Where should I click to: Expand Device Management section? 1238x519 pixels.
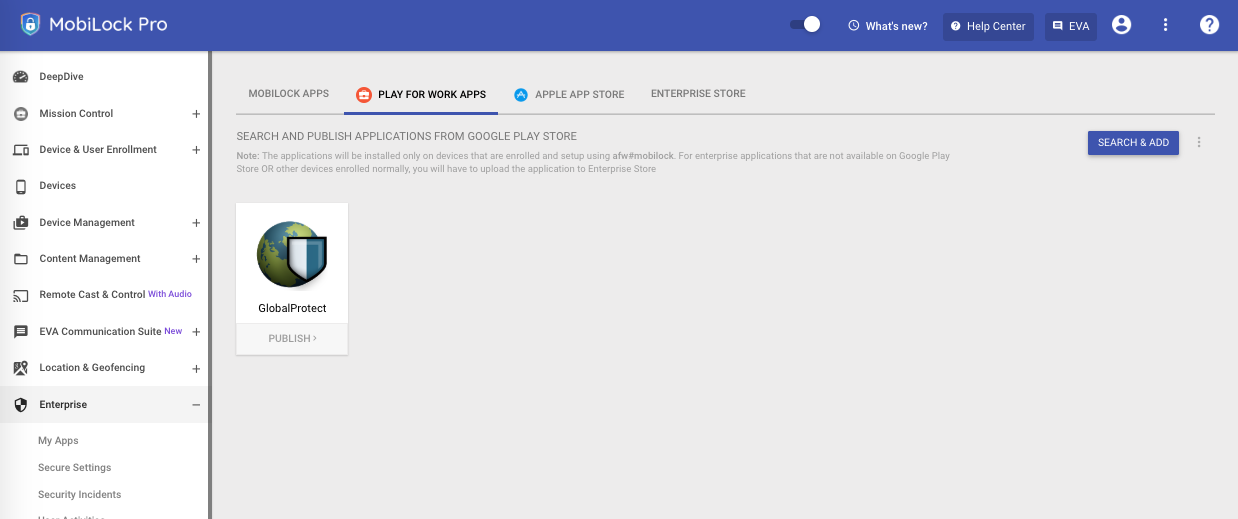(196, 223)
